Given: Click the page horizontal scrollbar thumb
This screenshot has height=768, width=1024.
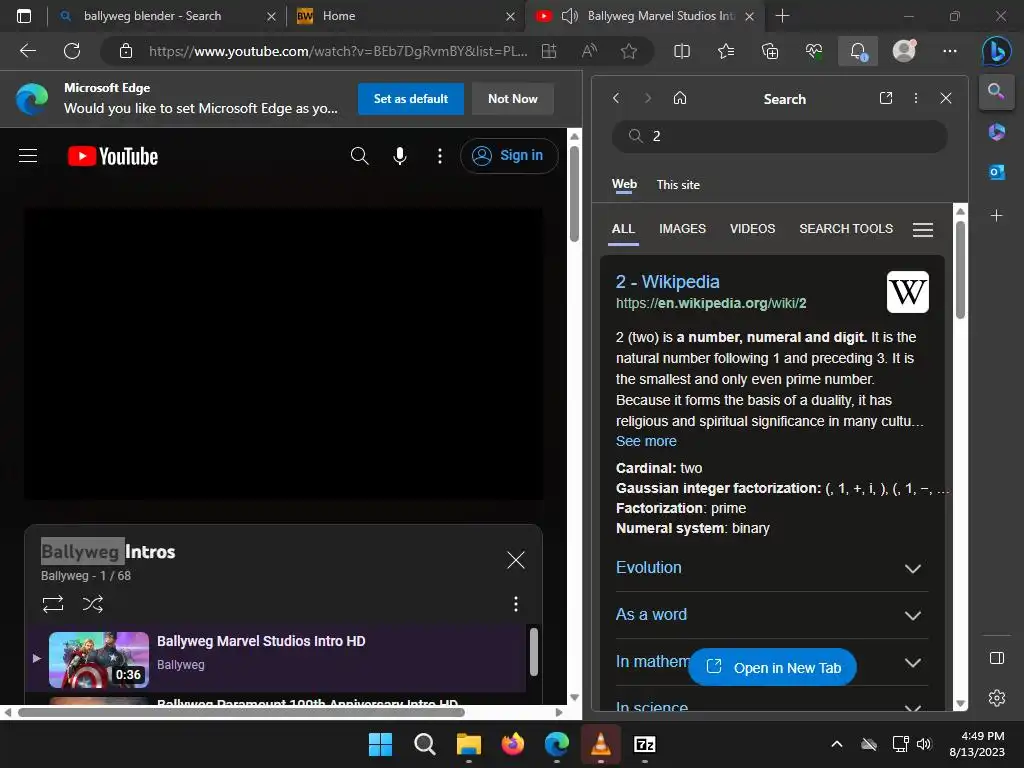Looking at the screenshot, I should (241, 712).
